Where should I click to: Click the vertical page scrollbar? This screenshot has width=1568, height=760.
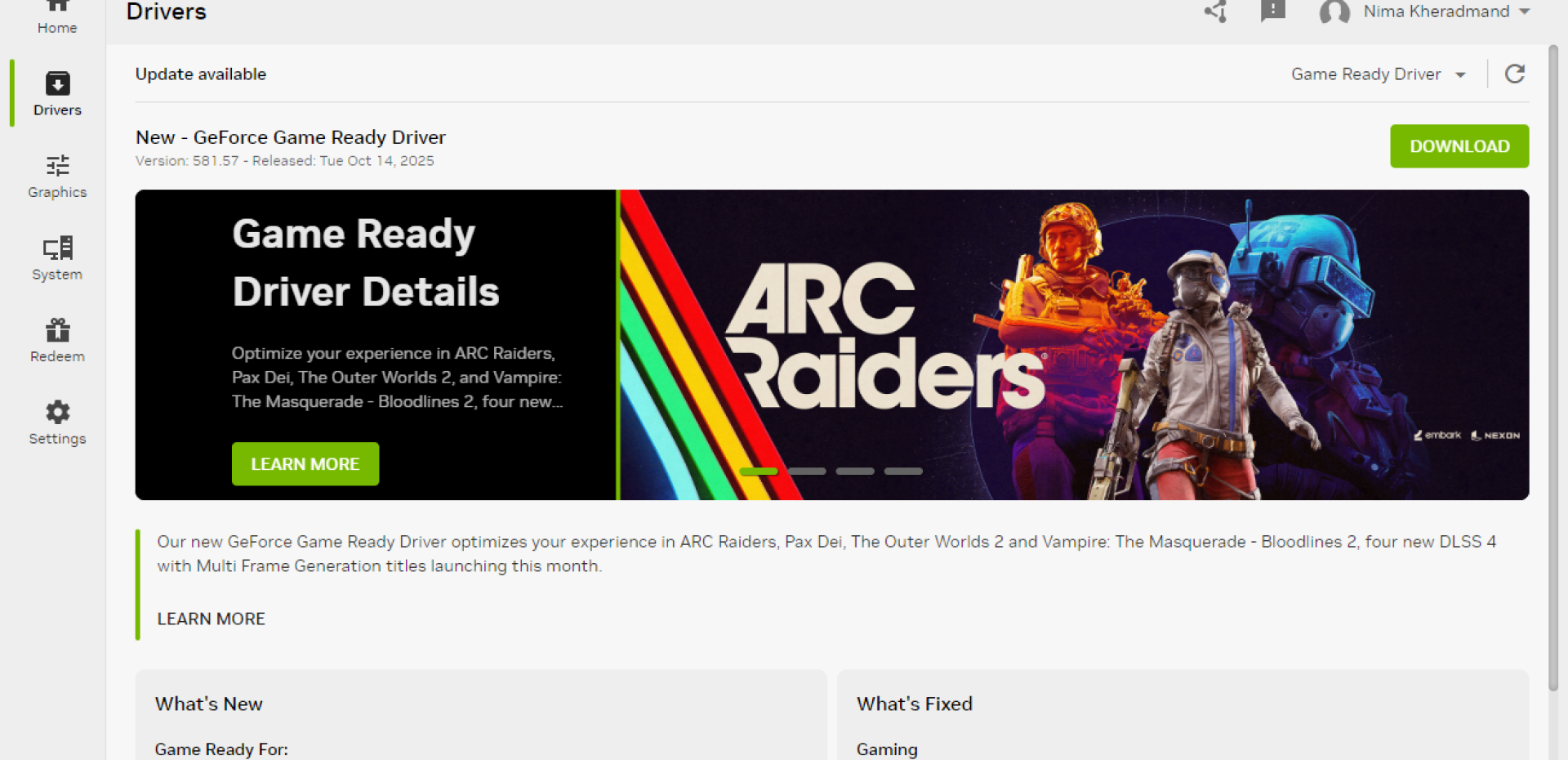1553,368
